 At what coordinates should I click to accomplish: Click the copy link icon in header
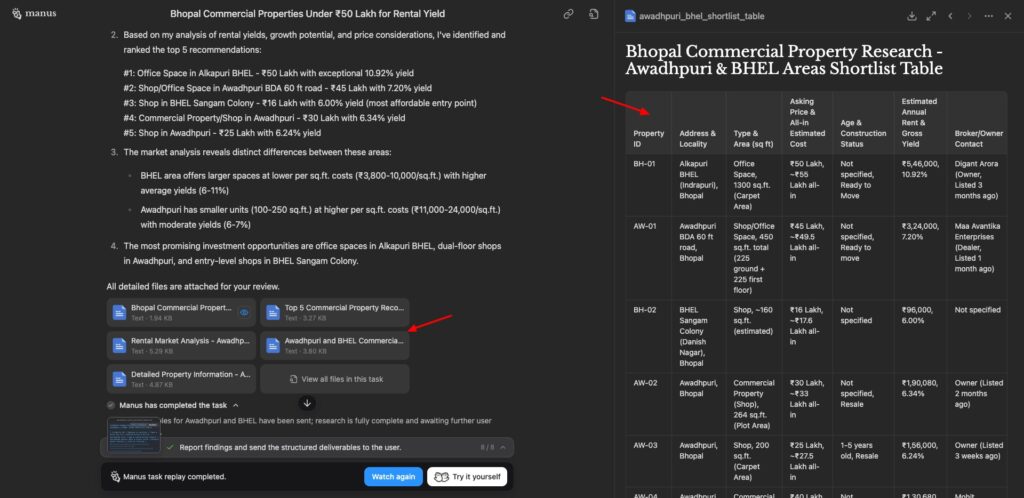(568, 15)
